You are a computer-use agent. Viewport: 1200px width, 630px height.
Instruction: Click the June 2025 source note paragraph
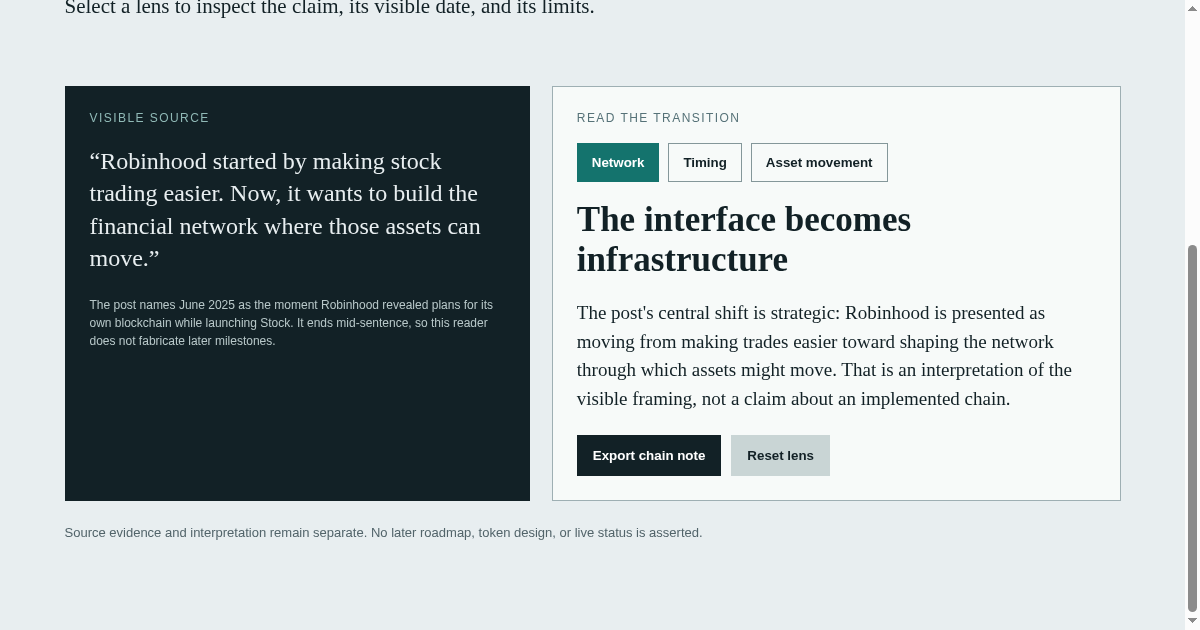click(291, 323)
